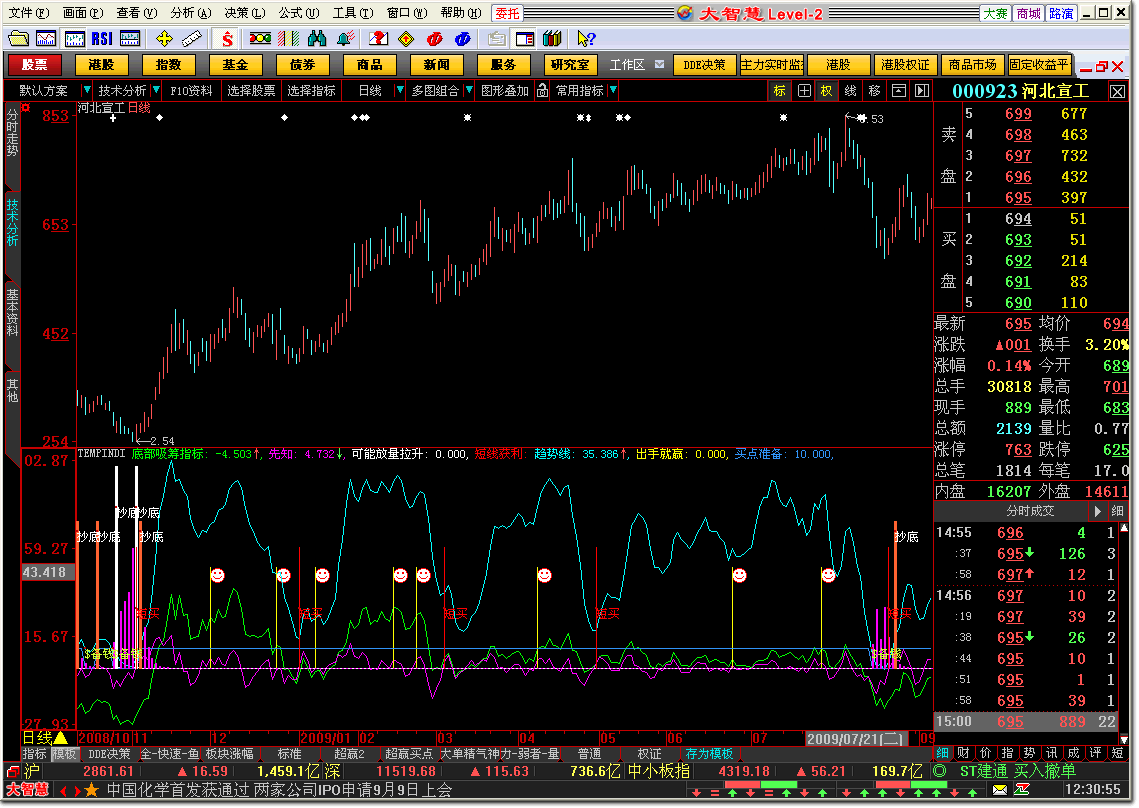Click the blue circular info icon
The width and height of the screenshot is (1139, 808).
(462, 39)
